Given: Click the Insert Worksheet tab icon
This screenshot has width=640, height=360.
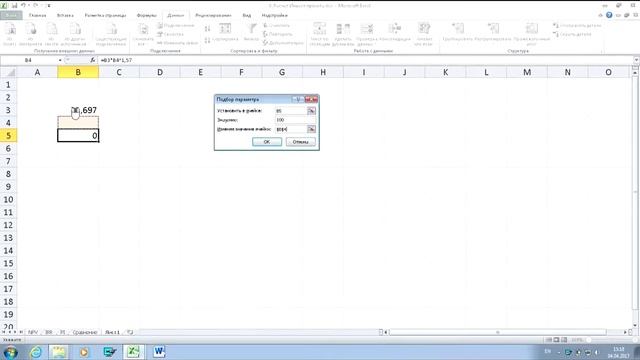Looking at the screenshot, I should [x=130, y=332].
